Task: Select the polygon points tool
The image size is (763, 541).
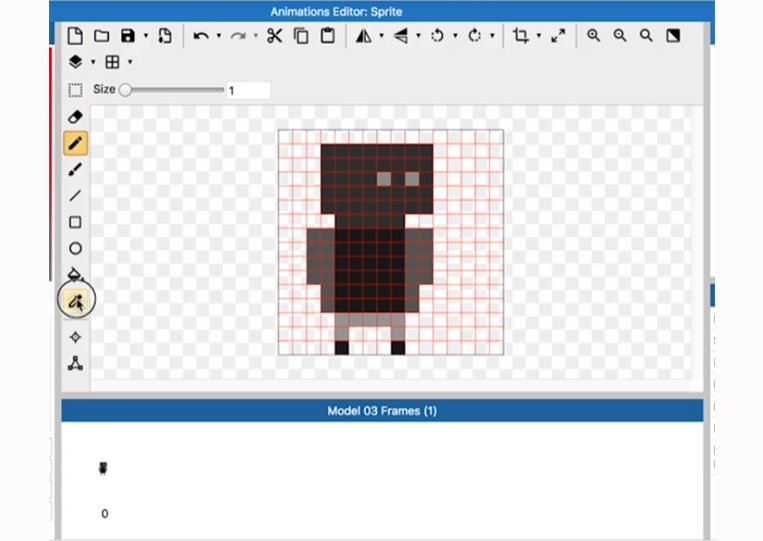Action: (x=75, y=363)
